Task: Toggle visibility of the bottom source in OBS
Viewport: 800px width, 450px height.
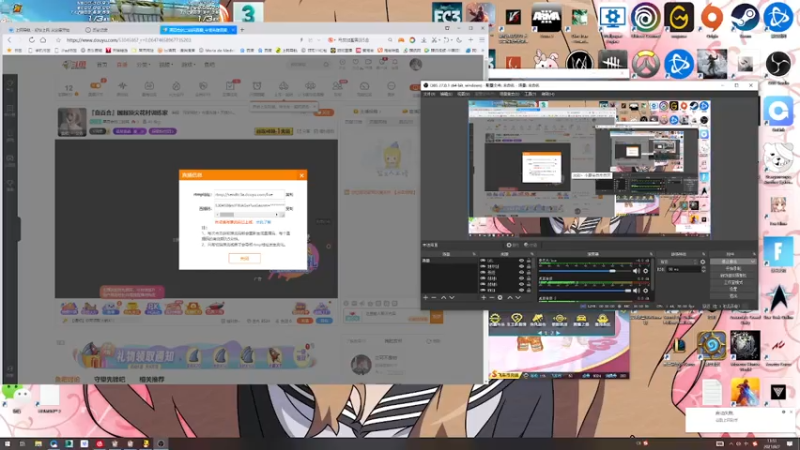Action: pos(521,290)
